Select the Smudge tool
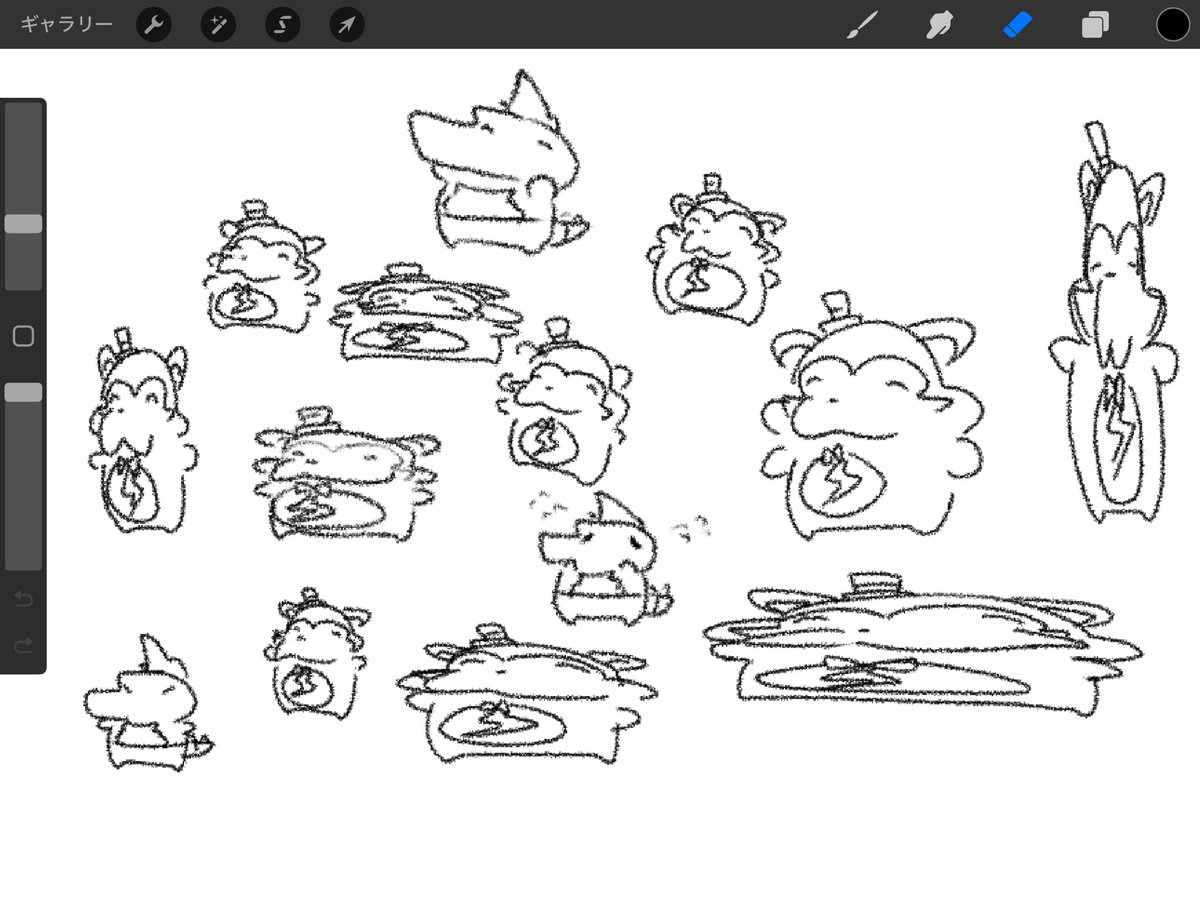 [x=938, y=24]
